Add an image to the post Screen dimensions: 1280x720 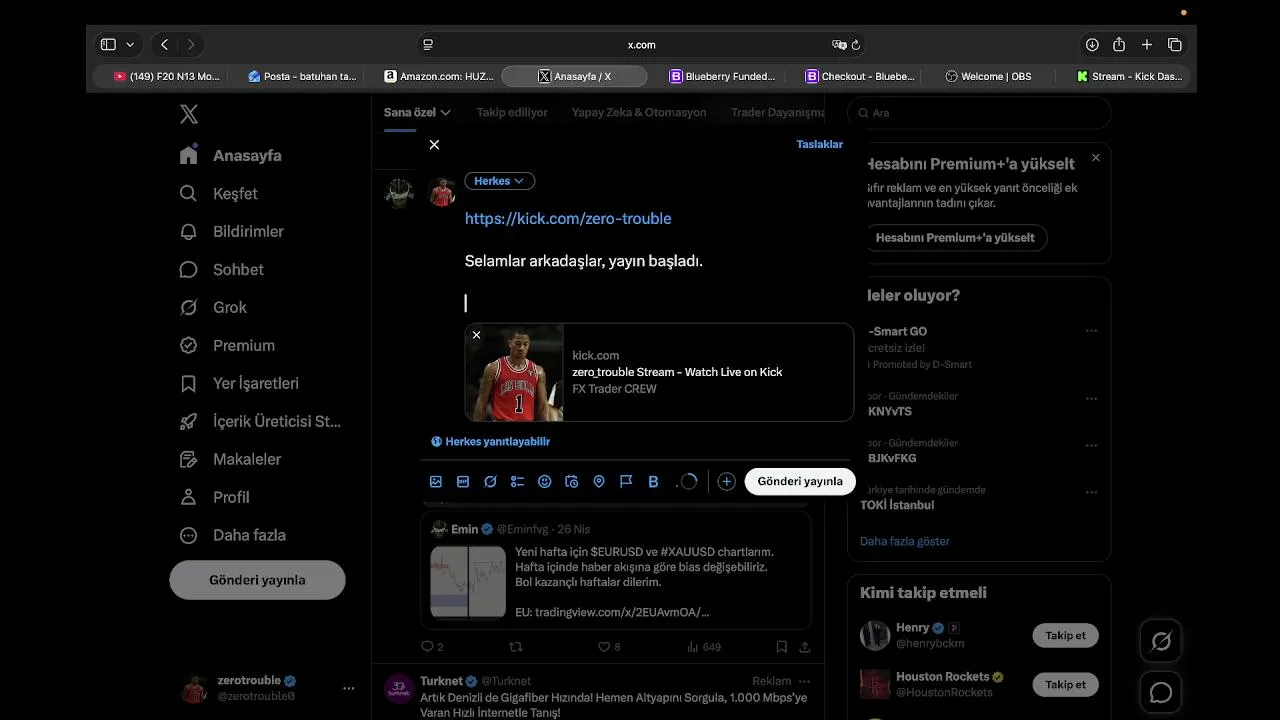coord(436,481)
